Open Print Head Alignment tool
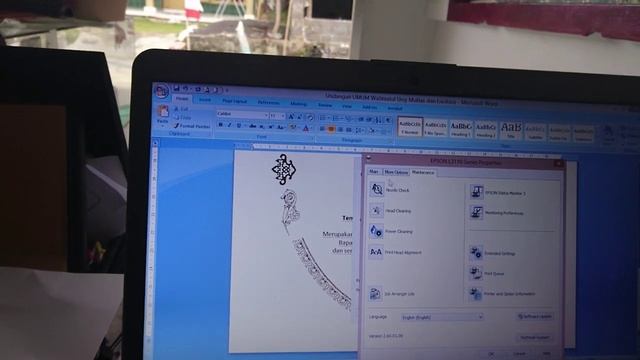This screenshot has width=640, height=360. (x=376, y=252)
